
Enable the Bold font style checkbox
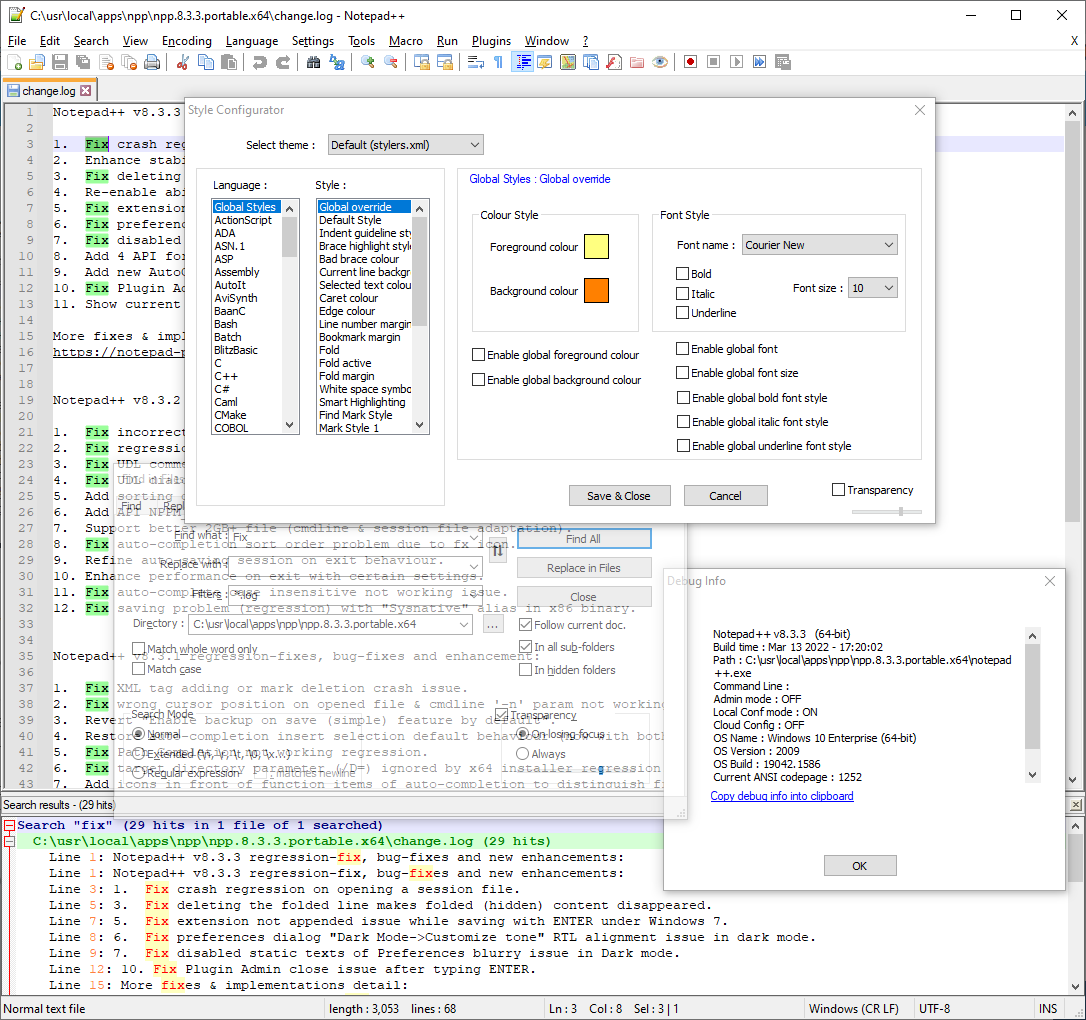682,274
